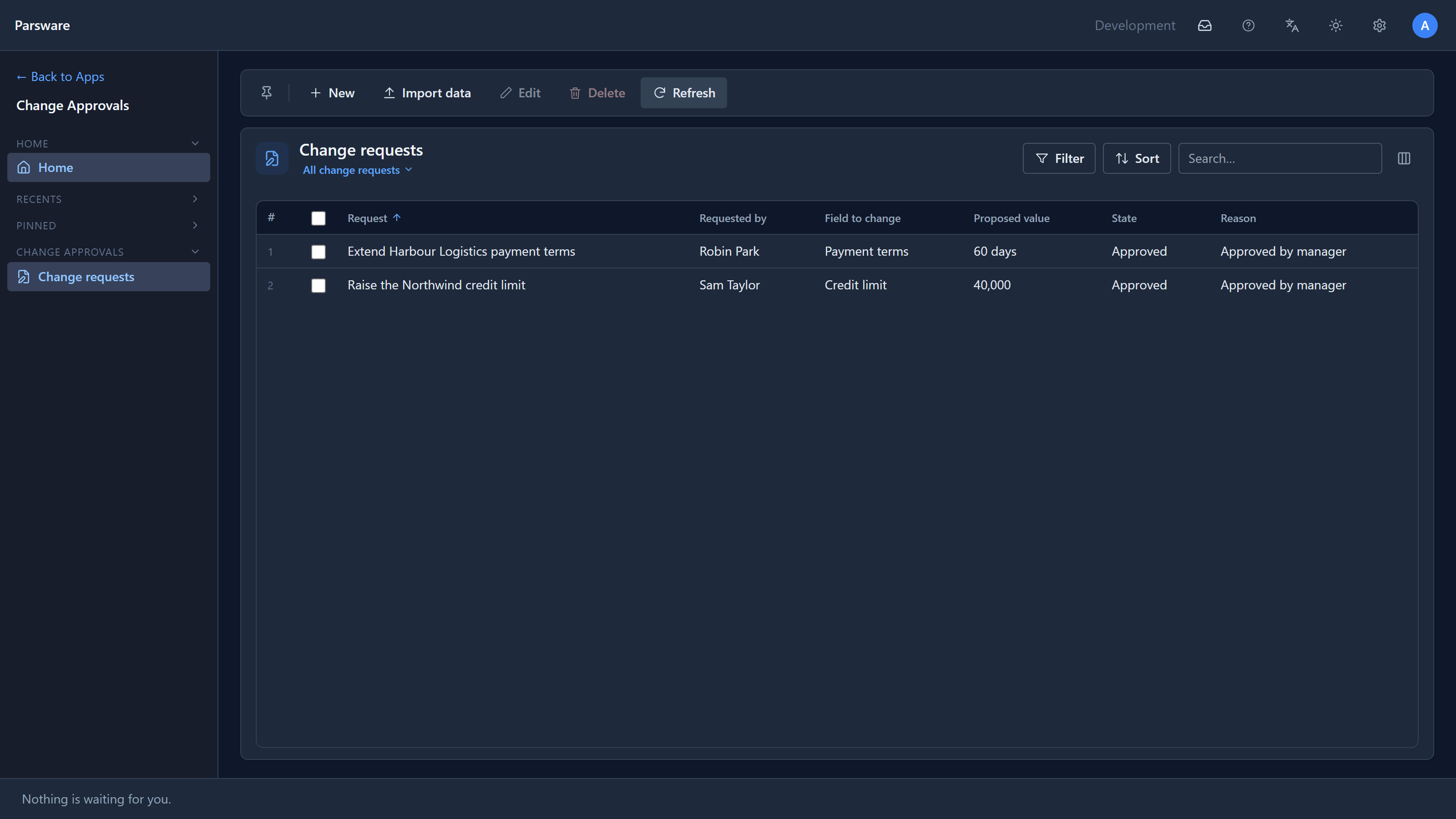
Task: Click the New button
Action: (x=332, y=93)
